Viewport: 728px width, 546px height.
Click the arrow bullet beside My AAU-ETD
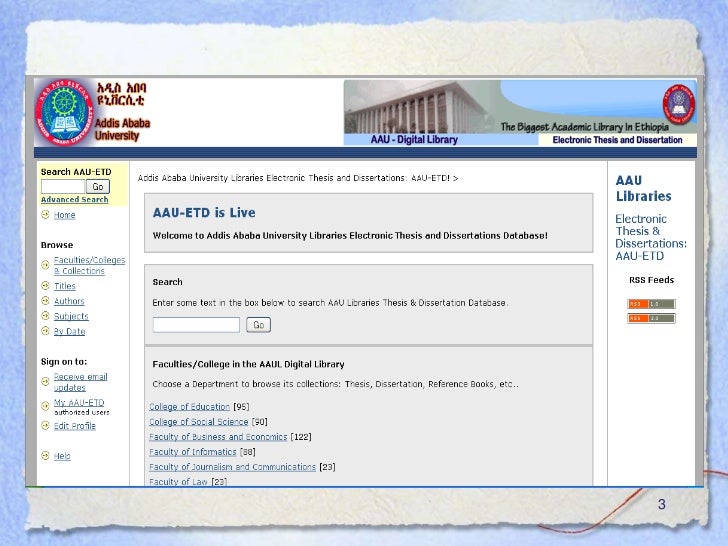(x=45, y=406)
